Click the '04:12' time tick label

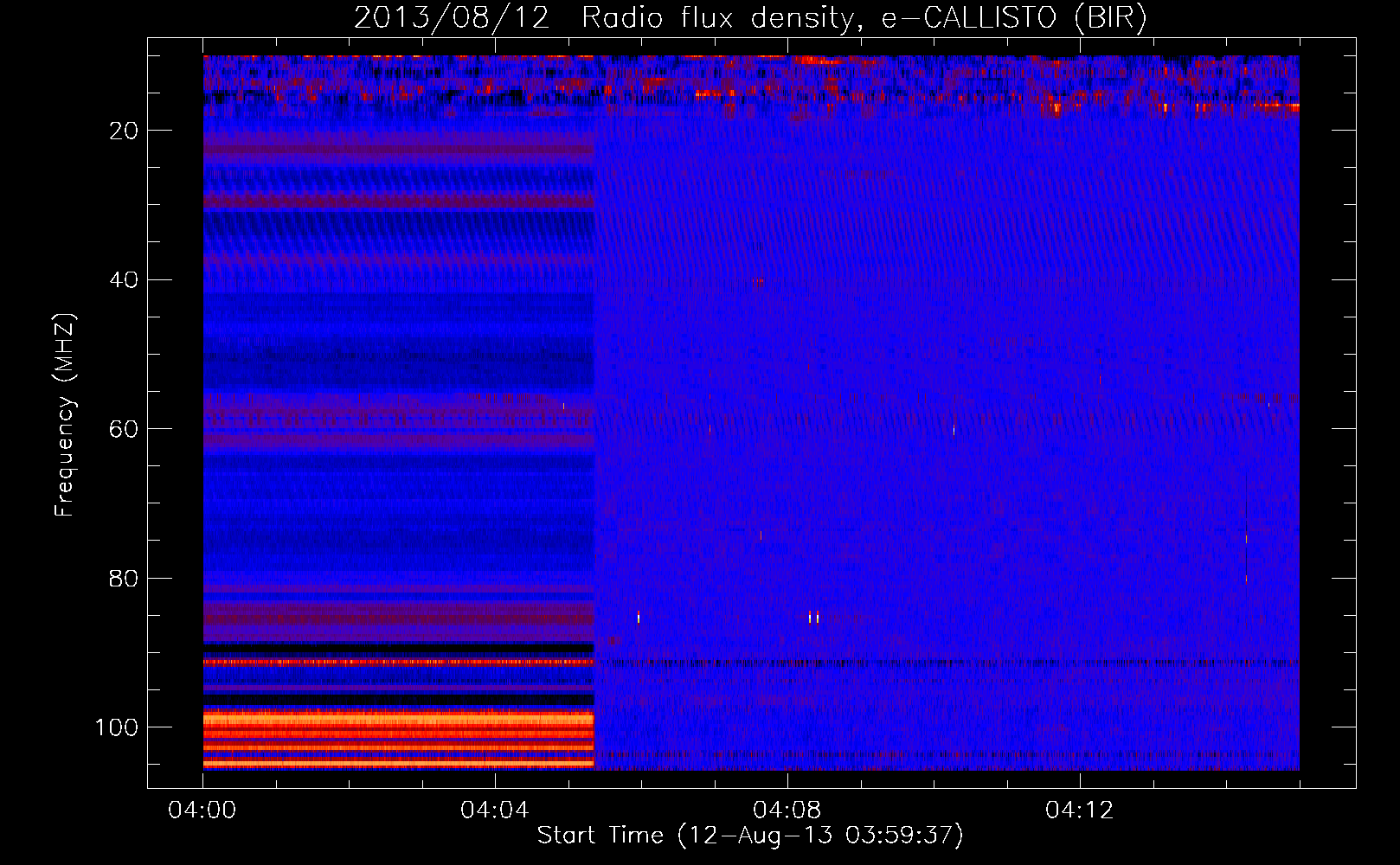pos(1080,811)
